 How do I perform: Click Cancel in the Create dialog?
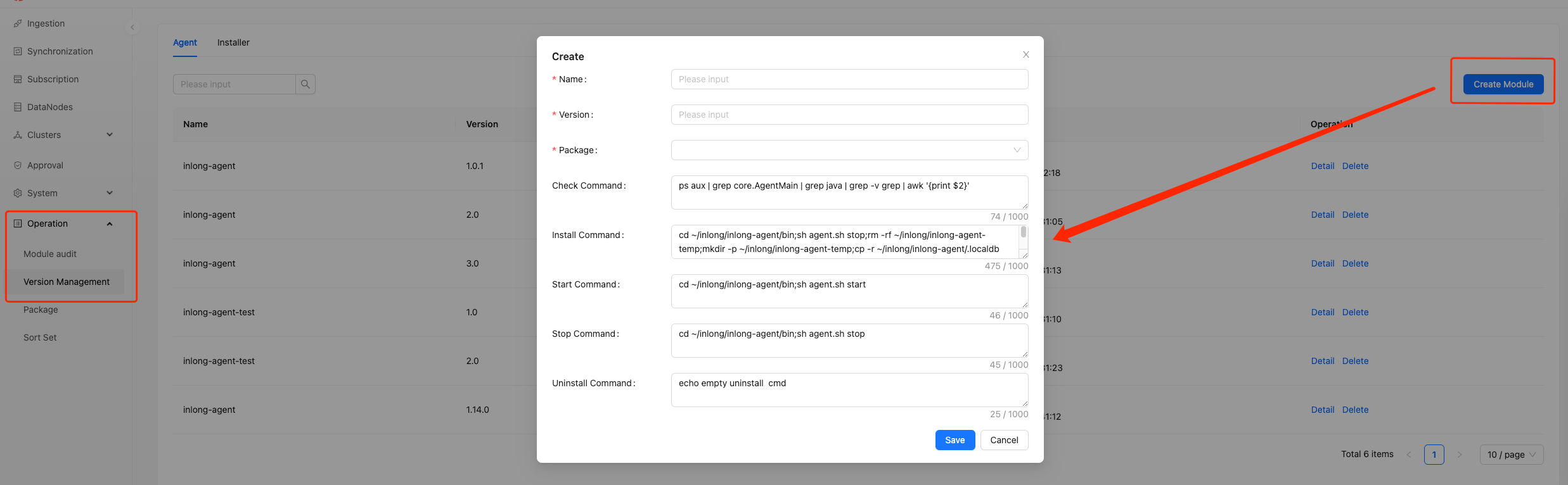point(1004,440)
